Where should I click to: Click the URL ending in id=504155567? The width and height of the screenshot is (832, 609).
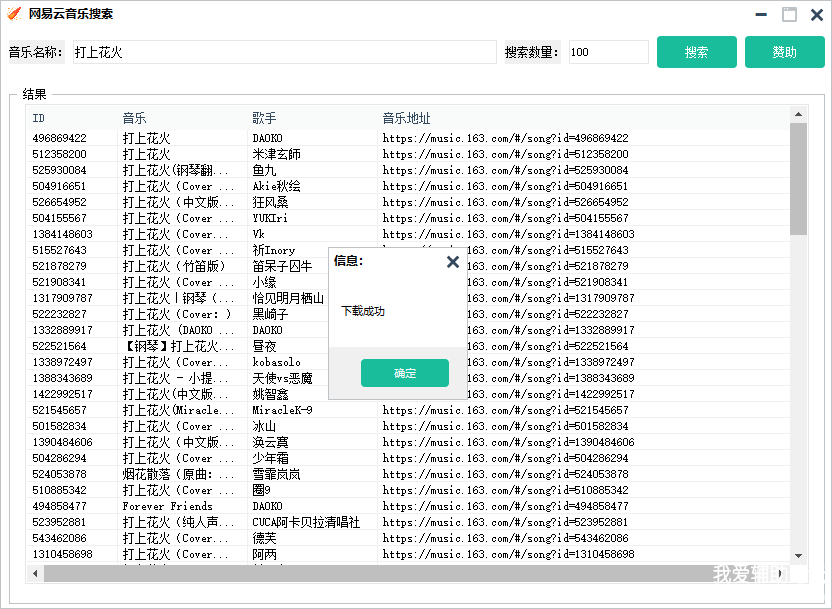(x=506, y=218)
